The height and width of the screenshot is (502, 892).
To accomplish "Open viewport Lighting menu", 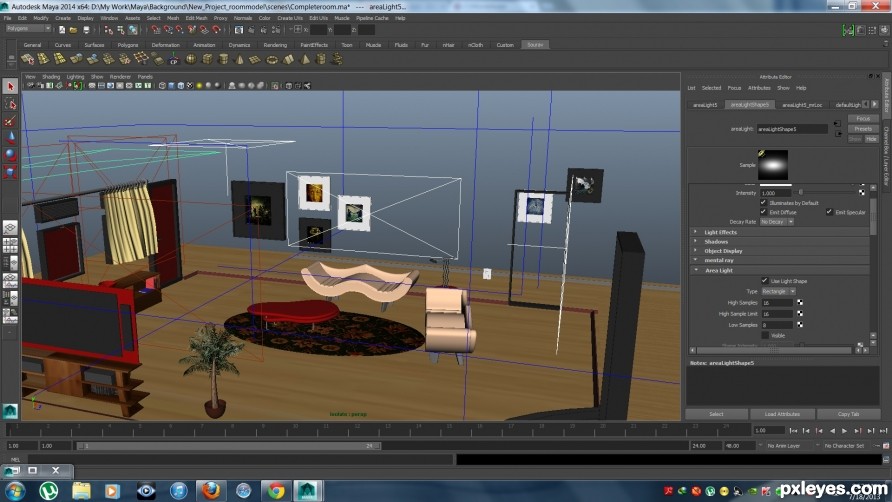I will click(75, 77).
